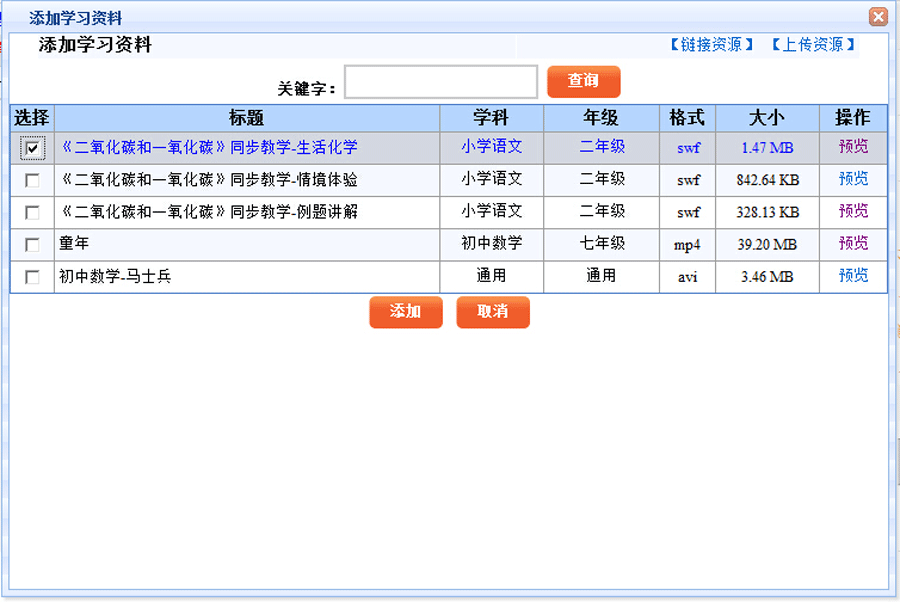Check the 情境体验 row checkbox
Viewport: 900px width, 602px height.
(33, 181)
